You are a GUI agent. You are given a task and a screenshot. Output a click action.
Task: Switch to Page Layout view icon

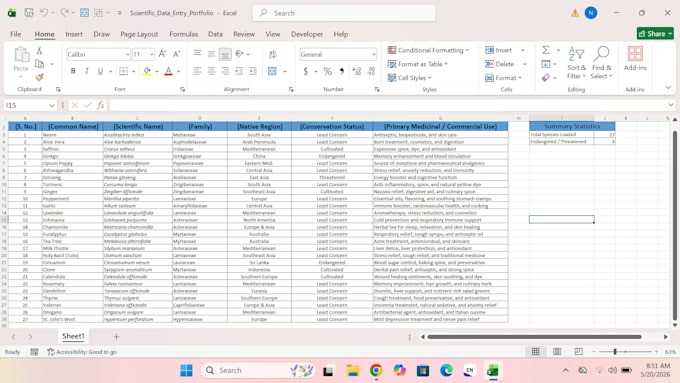click(557, 351)
